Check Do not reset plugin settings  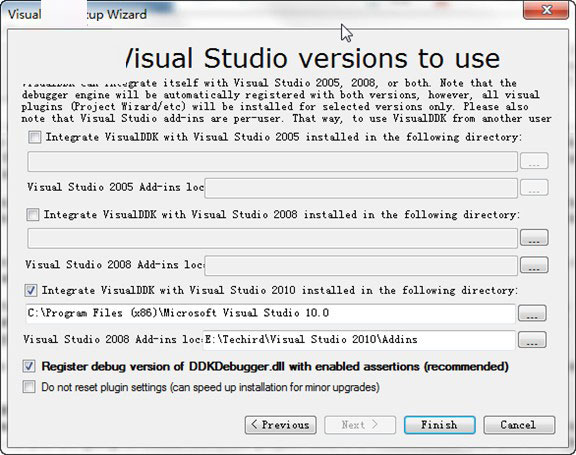pos(29,387)
